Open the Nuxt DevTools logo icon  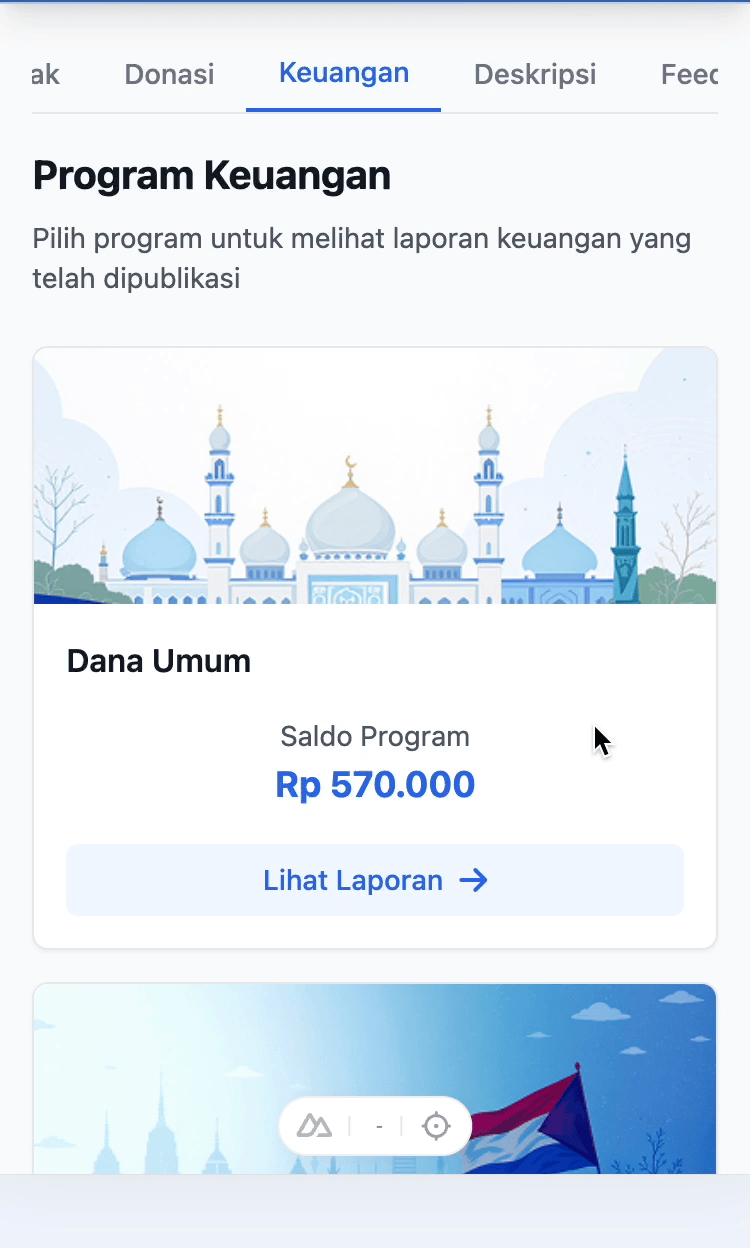click(314, 1126)
